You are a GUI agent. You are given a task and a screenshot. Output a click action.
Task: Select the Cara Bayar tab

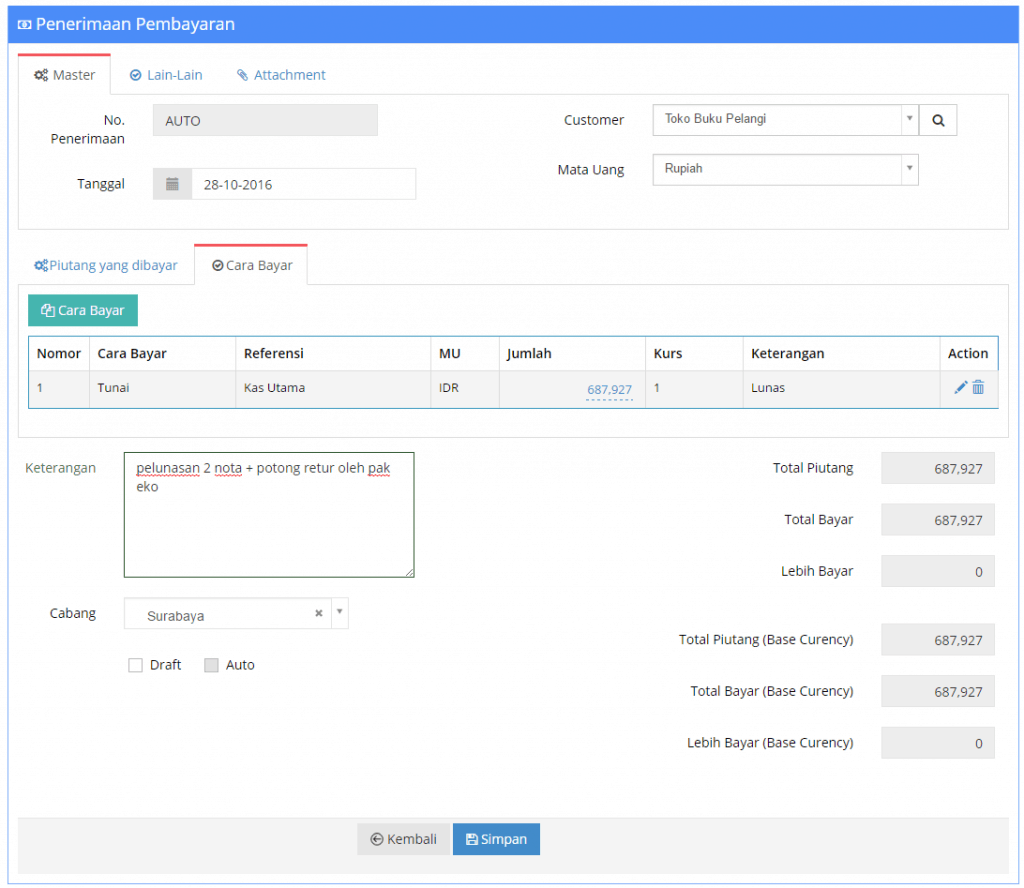tap(251, 265)
